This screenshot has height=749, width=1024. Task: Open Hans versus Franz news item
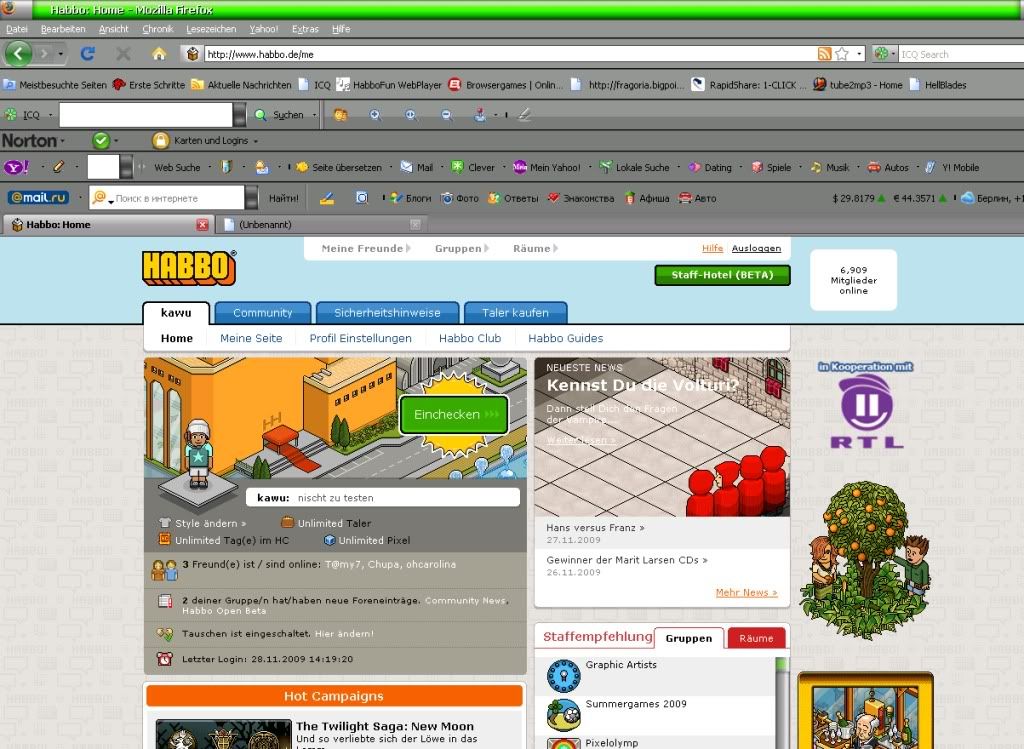tap(596, 528)
